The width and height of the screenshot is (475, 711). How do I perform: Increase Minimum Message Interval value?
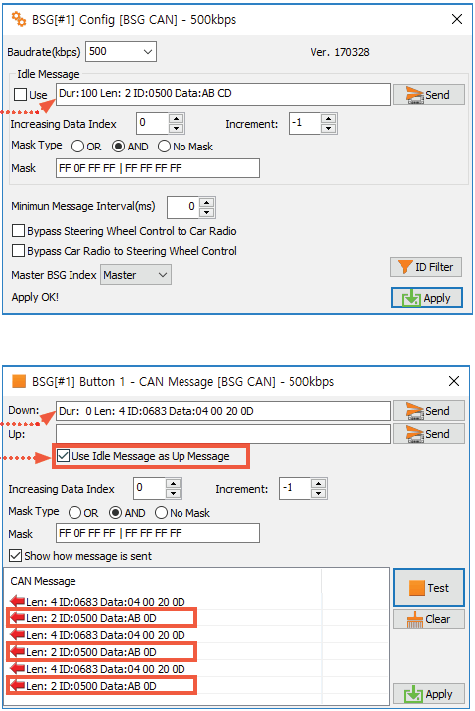click(207, 202)
